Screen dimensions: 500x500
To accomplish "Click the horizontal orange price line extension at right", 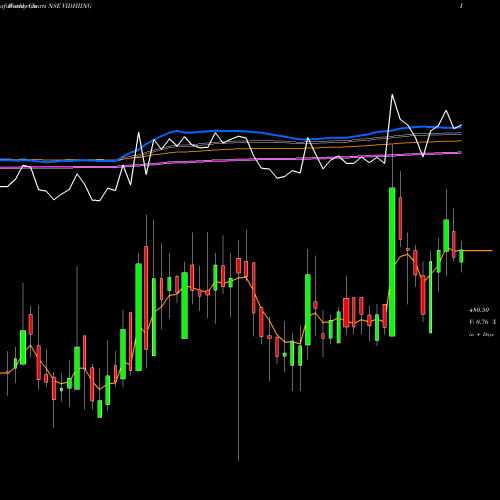I will [478, 250].
